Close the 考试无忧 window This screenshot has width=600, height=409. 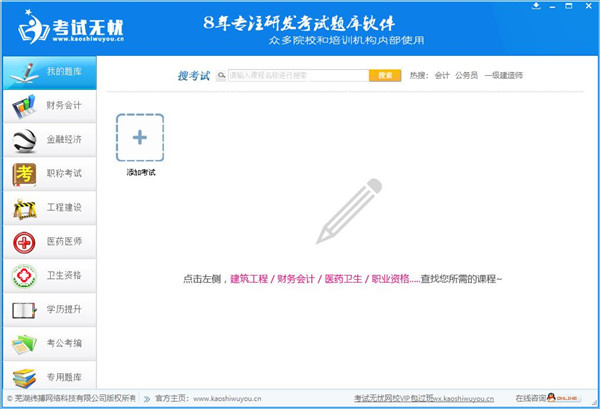click(x=589, y=6)
